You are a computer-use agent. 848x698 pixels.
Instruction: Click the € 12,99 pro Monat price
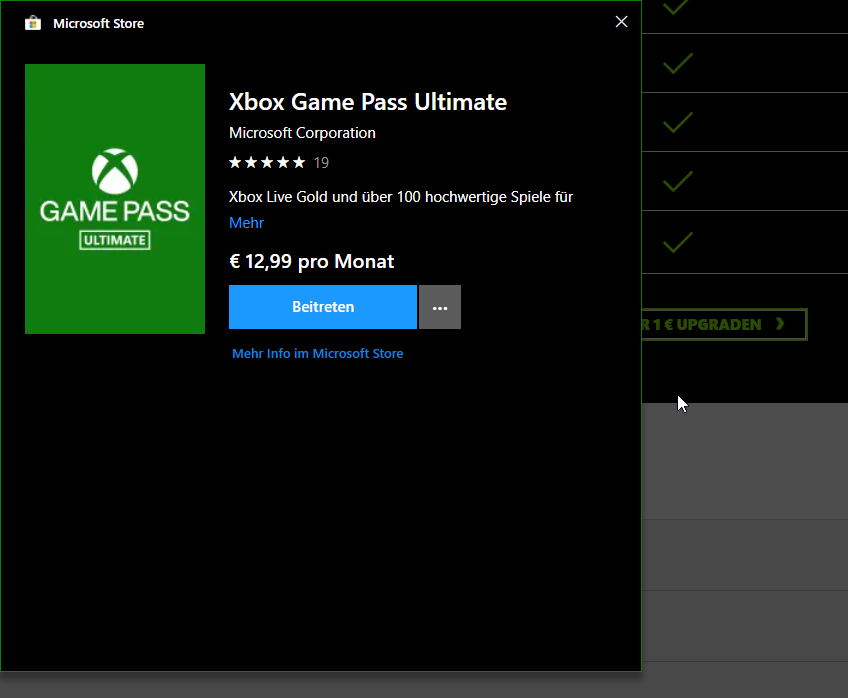pyautogui.click(x=312, y=262)
